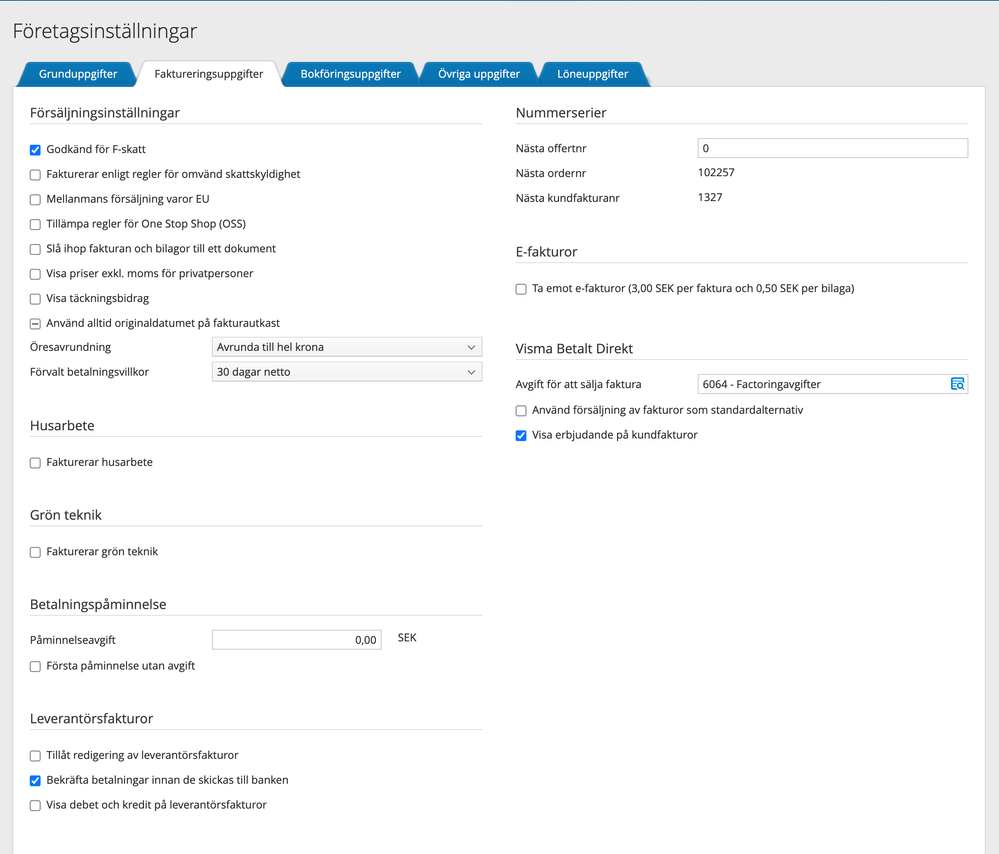999x854 pixels.
Task: Tick Fakturerar husarbete checkbox
Action: [36, 463]
